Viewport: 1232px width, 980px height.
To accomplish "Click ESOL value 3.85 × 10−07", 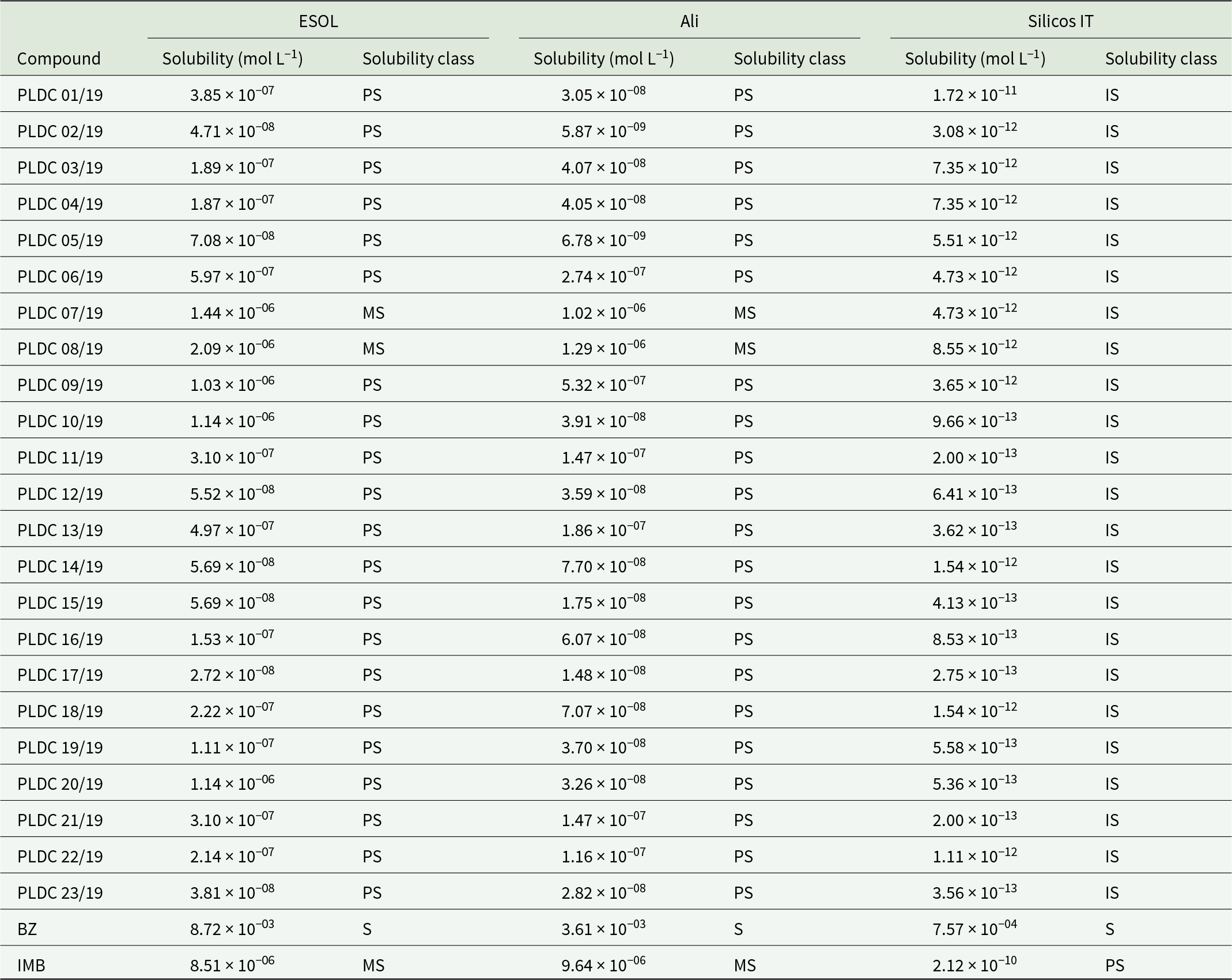I will tap(232, 93).
